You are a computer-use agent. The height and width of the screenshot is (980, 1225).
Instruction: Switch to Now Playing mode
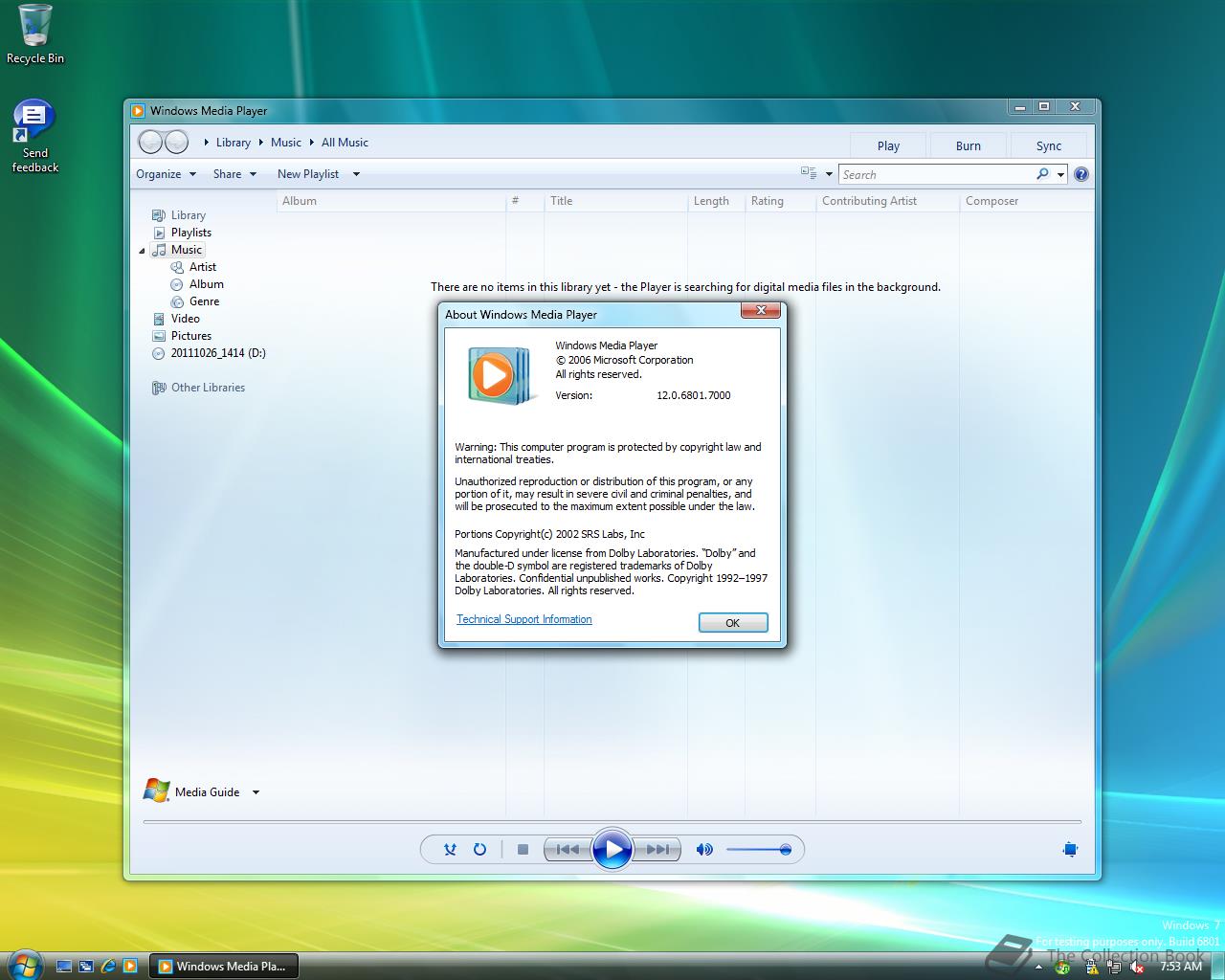click(1070, 849)
